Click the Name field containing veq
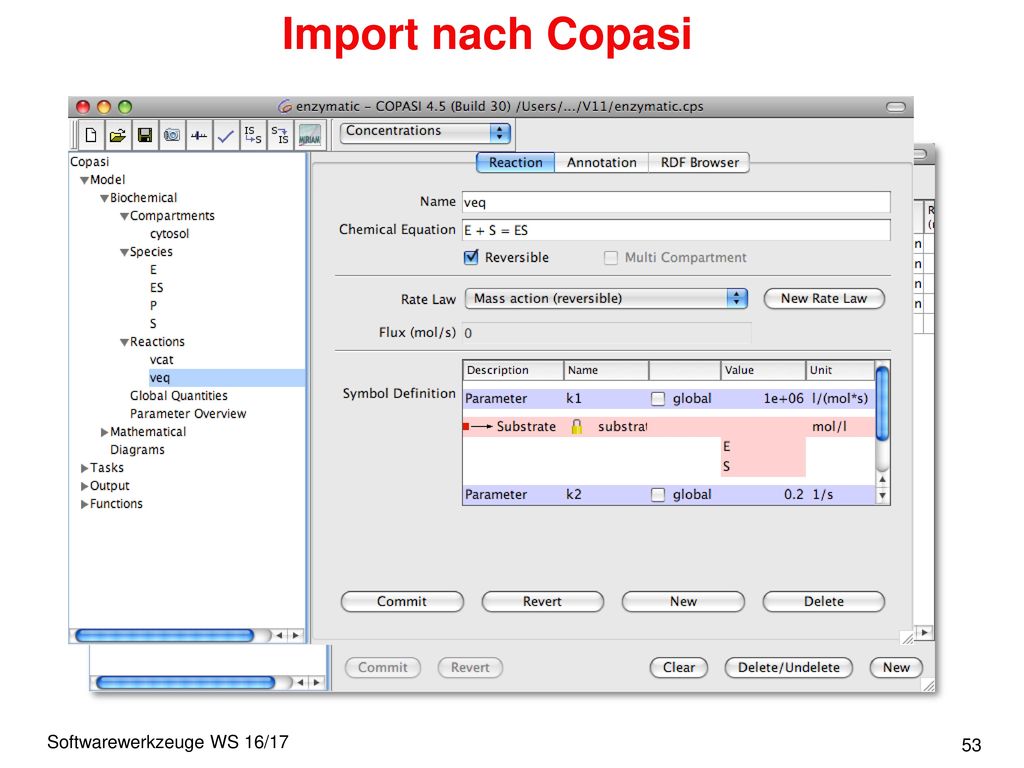1024x768 pixels. click(x=676, y=202)
